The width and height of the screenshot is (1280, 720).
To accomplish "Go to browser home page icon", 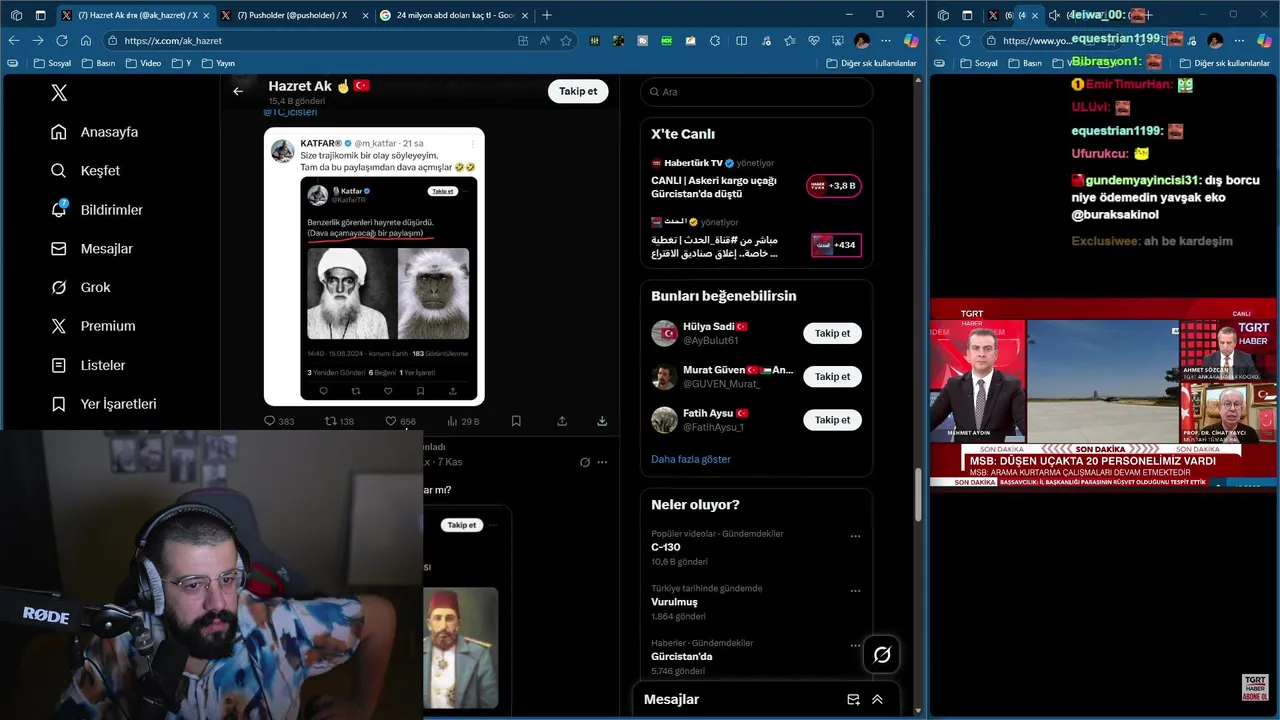I will 86,41.
